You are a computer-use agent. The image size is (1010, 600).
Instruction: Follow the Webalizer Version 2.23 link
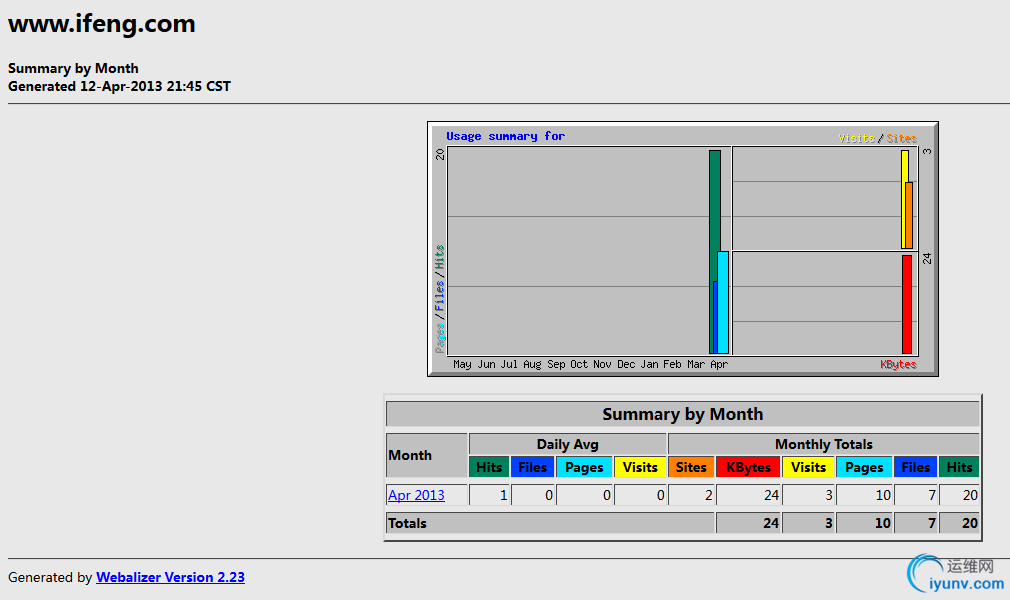click(x=170, y=577)
